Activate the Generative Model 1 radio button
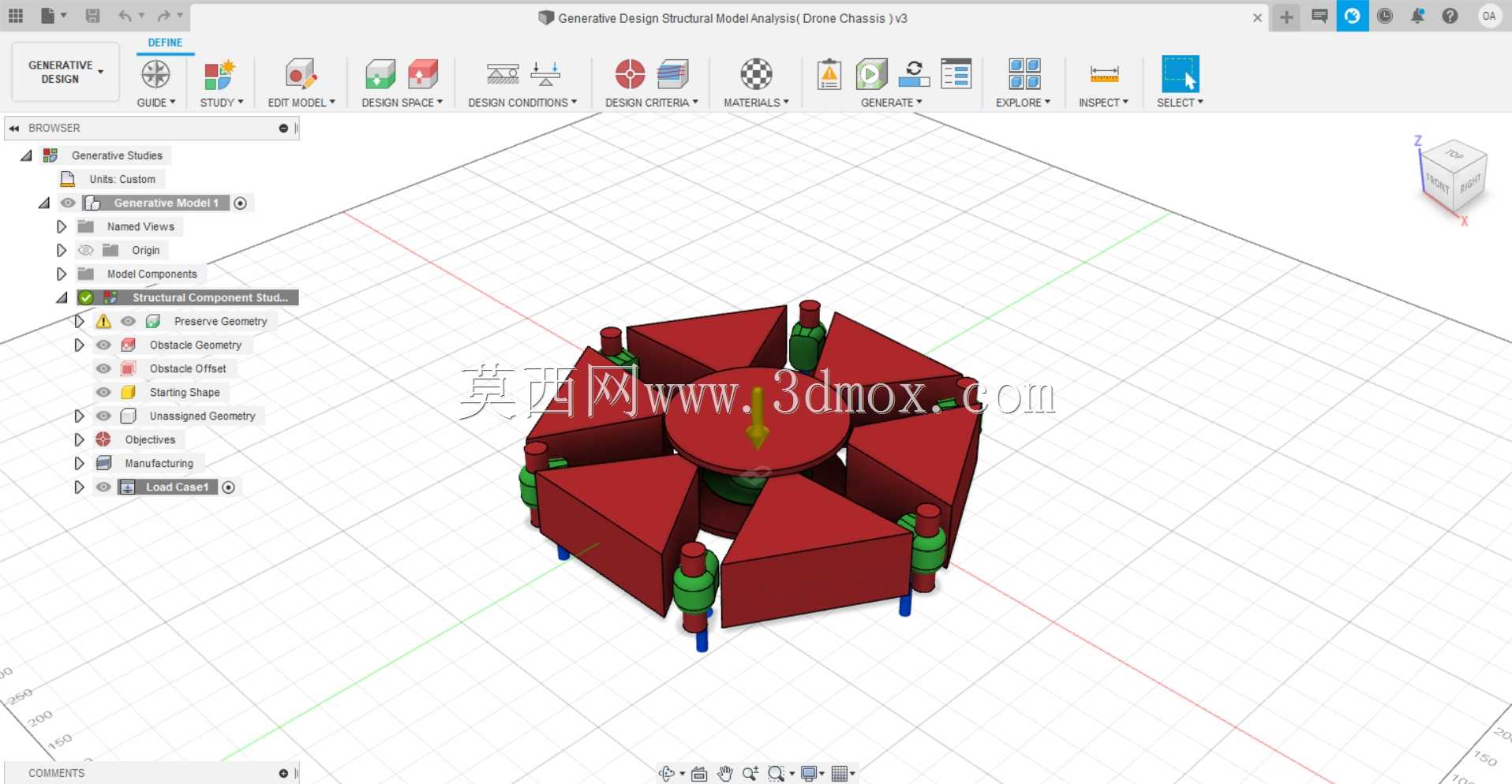1512x784 pixels. [241, 203]
